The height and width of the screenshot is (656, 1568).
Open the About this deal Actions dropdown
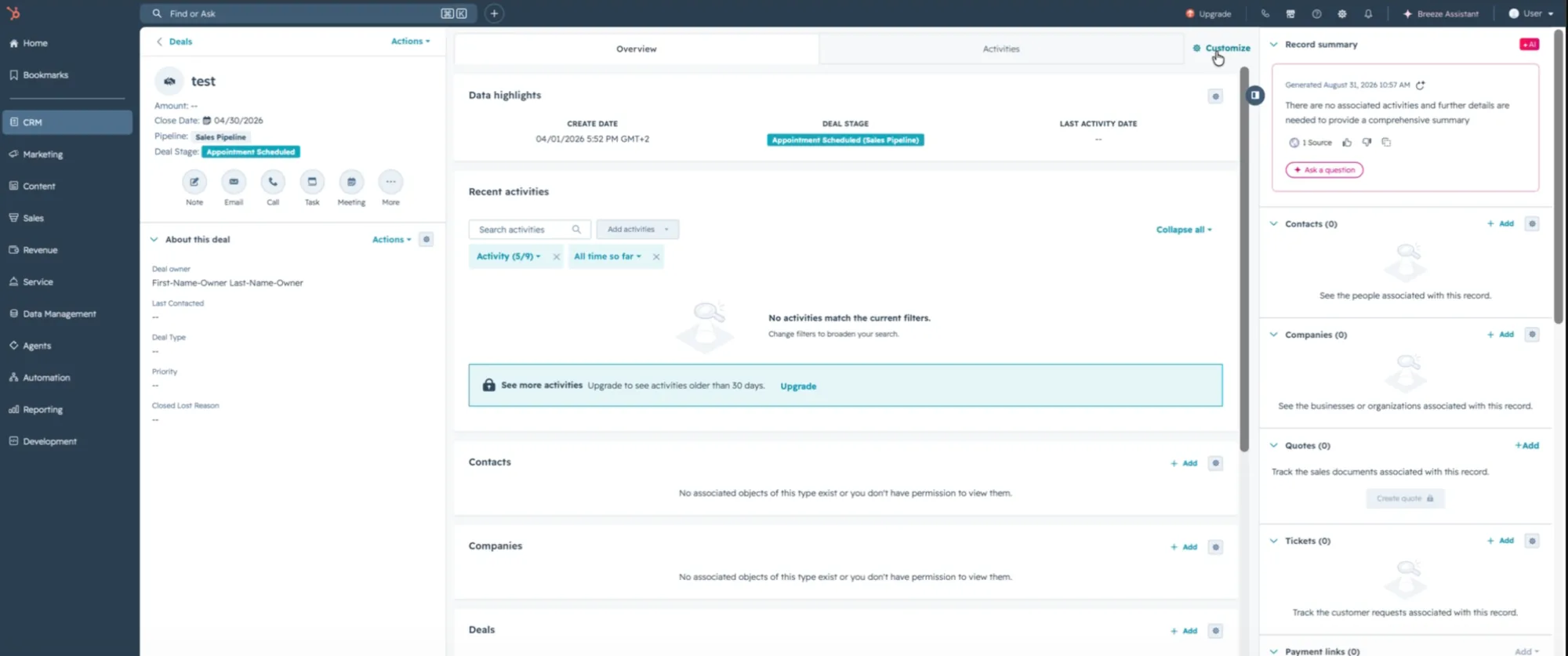point(392,239)
